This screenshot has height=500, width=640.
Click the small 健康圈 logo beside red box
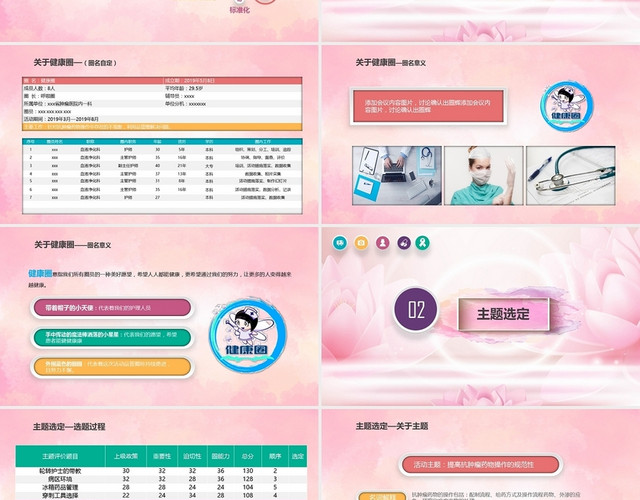point(567,106)
